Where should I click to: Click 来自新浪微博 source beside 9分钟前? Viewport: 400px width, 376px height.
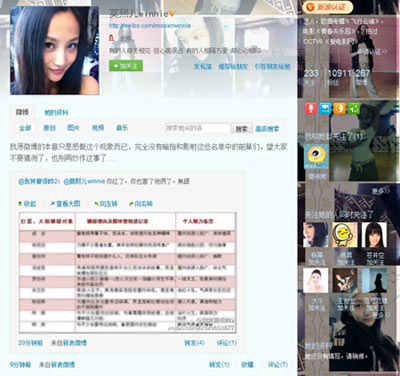pos(57,365)
